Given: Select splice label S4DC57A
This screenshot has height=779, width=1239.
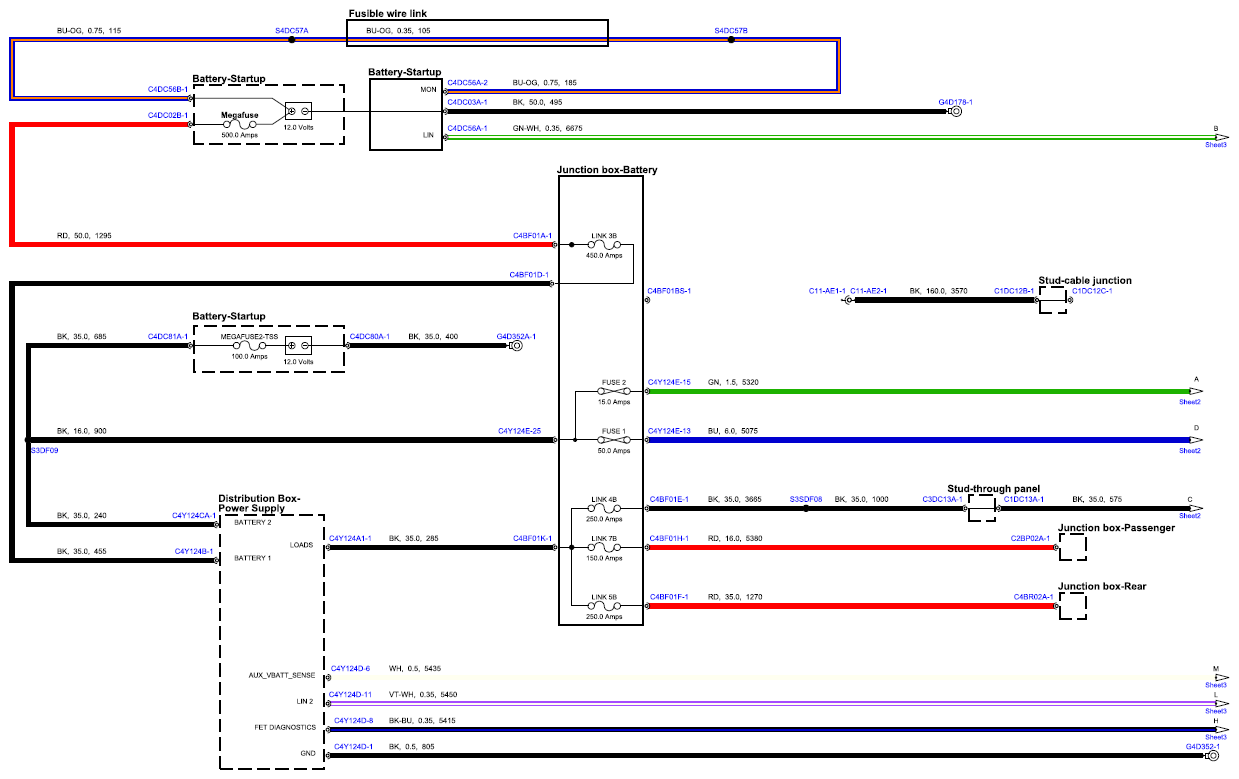Looking at the screenshot, I should pyautogui.click(x=292, y=31).
